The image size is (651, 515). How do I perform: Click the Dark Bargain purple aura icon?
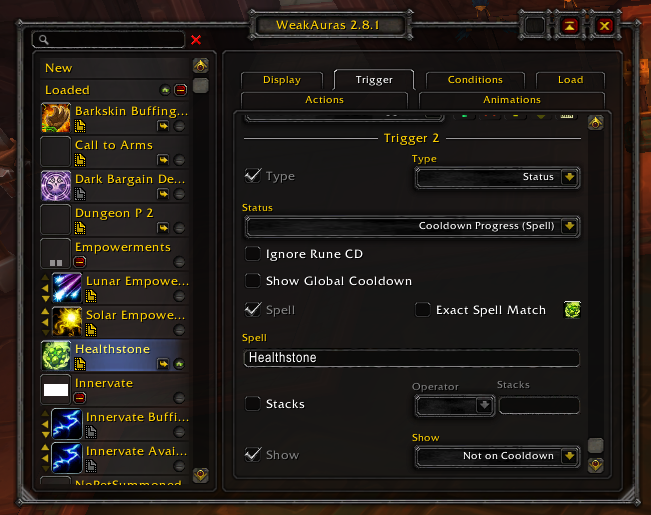56,186
